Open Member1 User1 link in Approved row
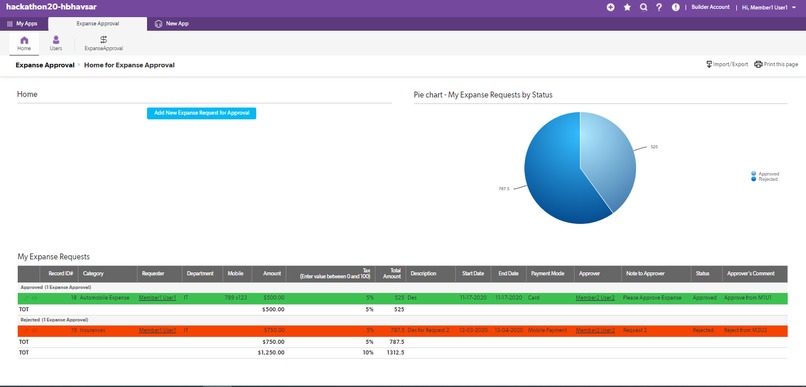Screen dimensions: 806x387 [x=157, y=298]
